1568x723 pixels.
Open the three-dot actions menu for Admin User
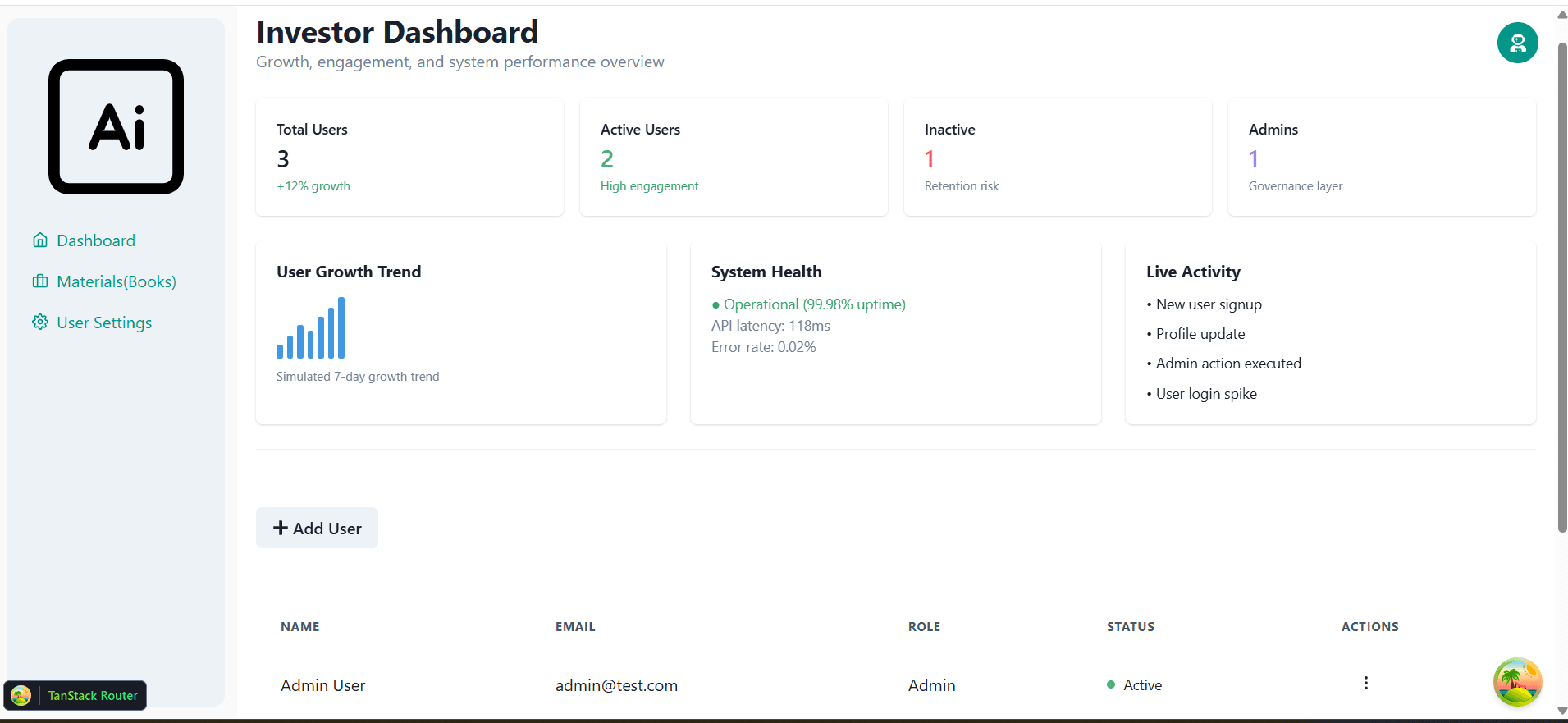point(1365,684)
